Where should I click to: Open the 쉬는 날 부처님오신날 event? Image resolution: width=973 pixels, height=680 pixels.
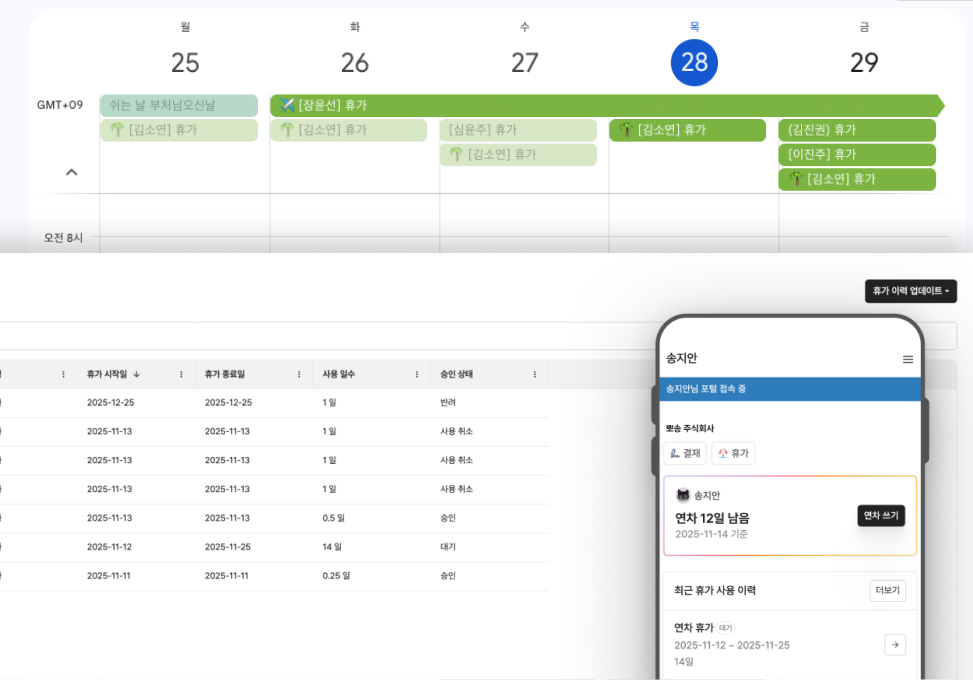179,105
